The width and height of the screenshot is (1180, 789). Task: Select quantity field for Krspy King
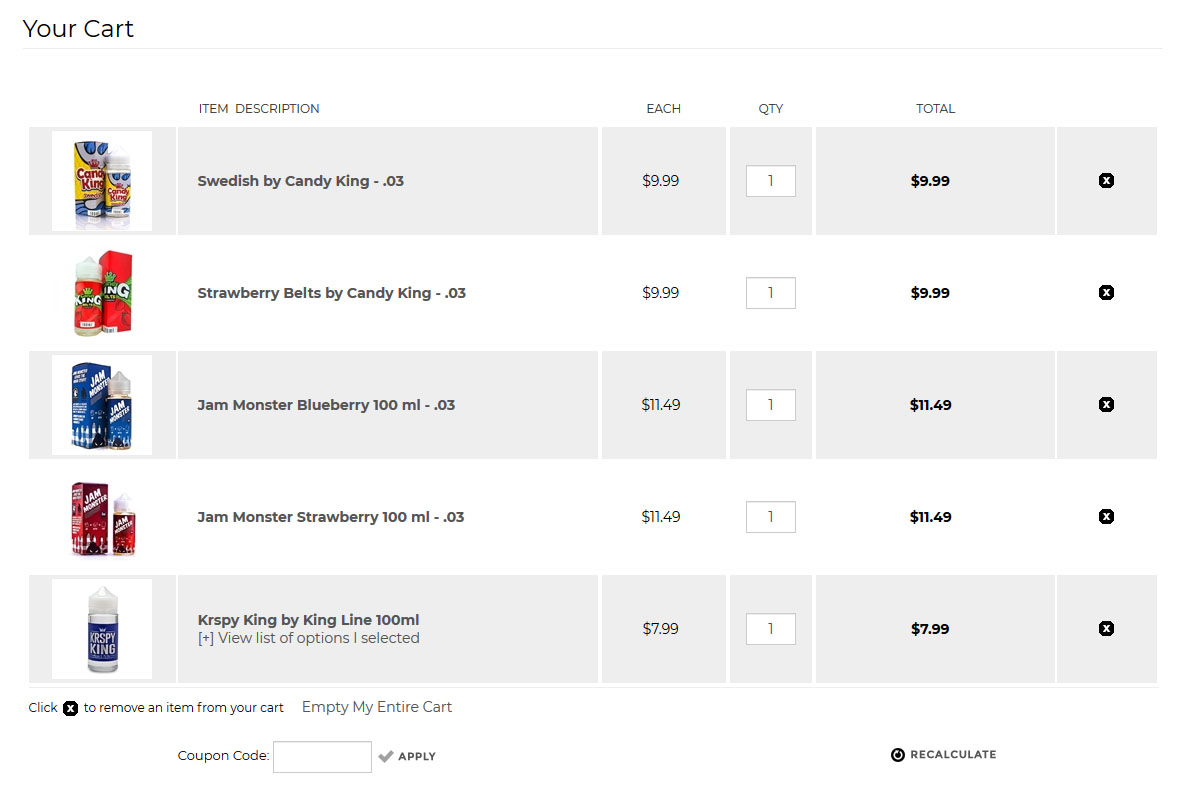point(771,629)
